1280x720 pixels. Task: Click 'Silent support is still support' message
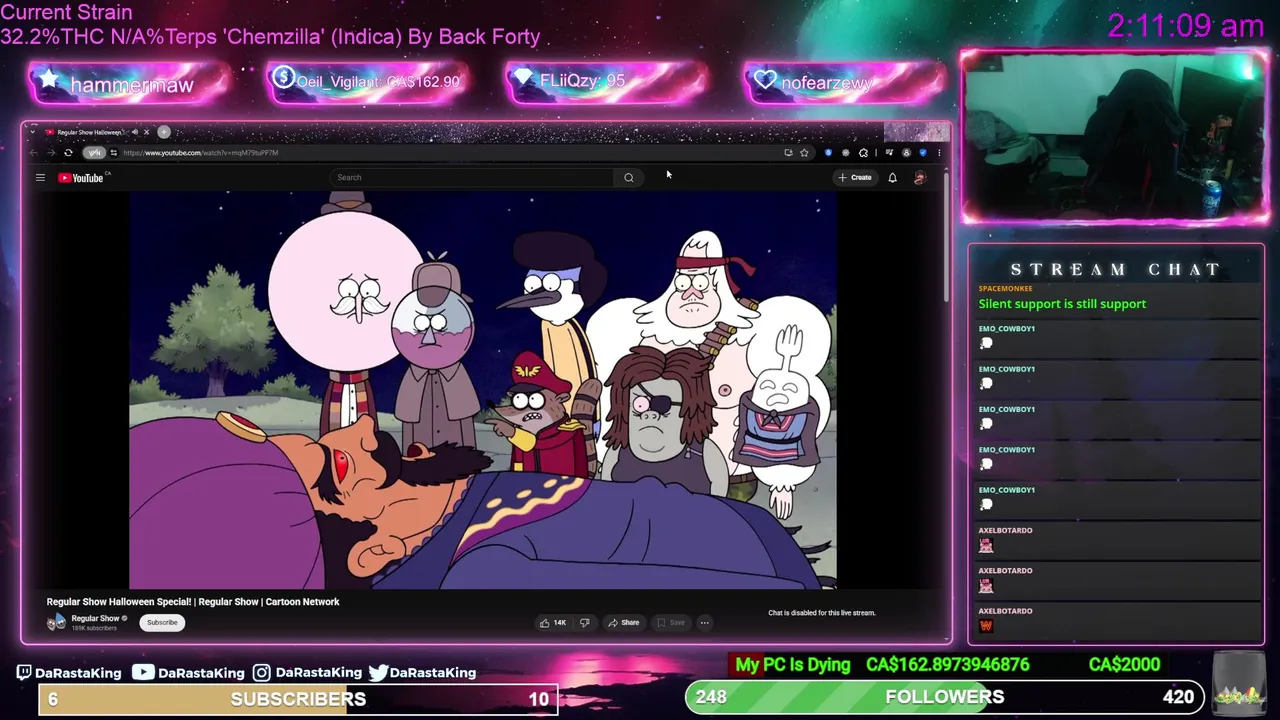tap(1062, 304)
